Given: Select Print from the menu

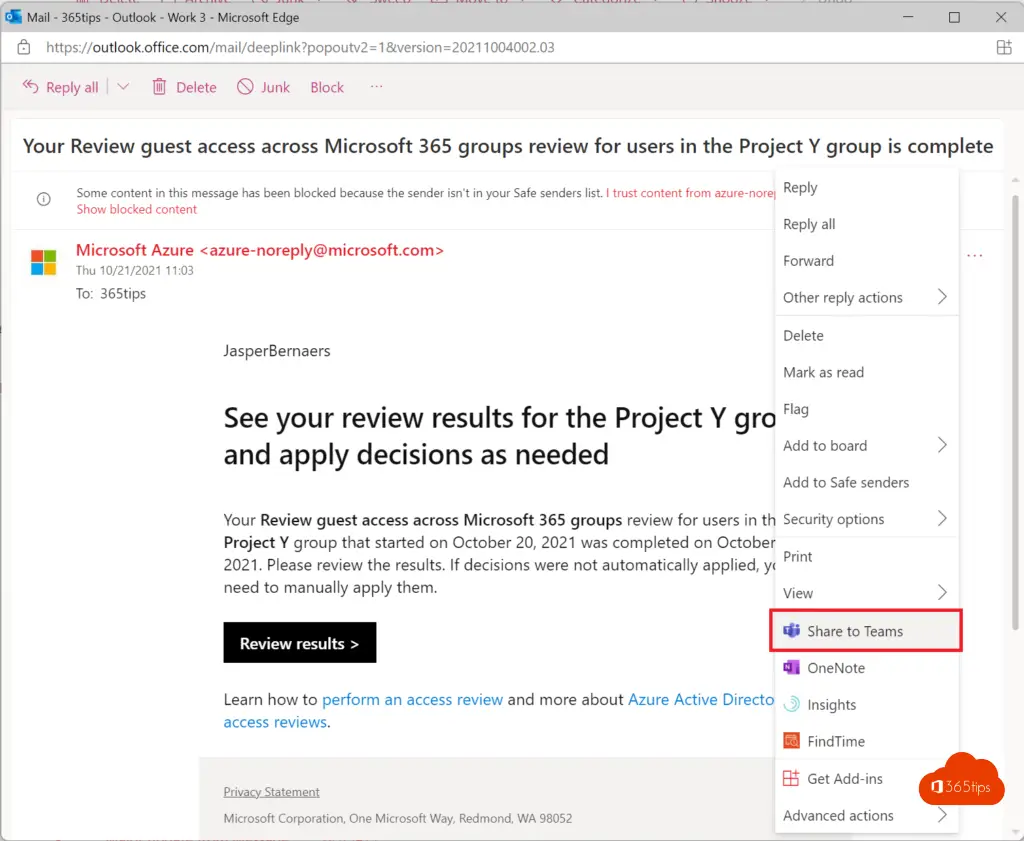Looking at the screenshot, I should tap(867, 556).
